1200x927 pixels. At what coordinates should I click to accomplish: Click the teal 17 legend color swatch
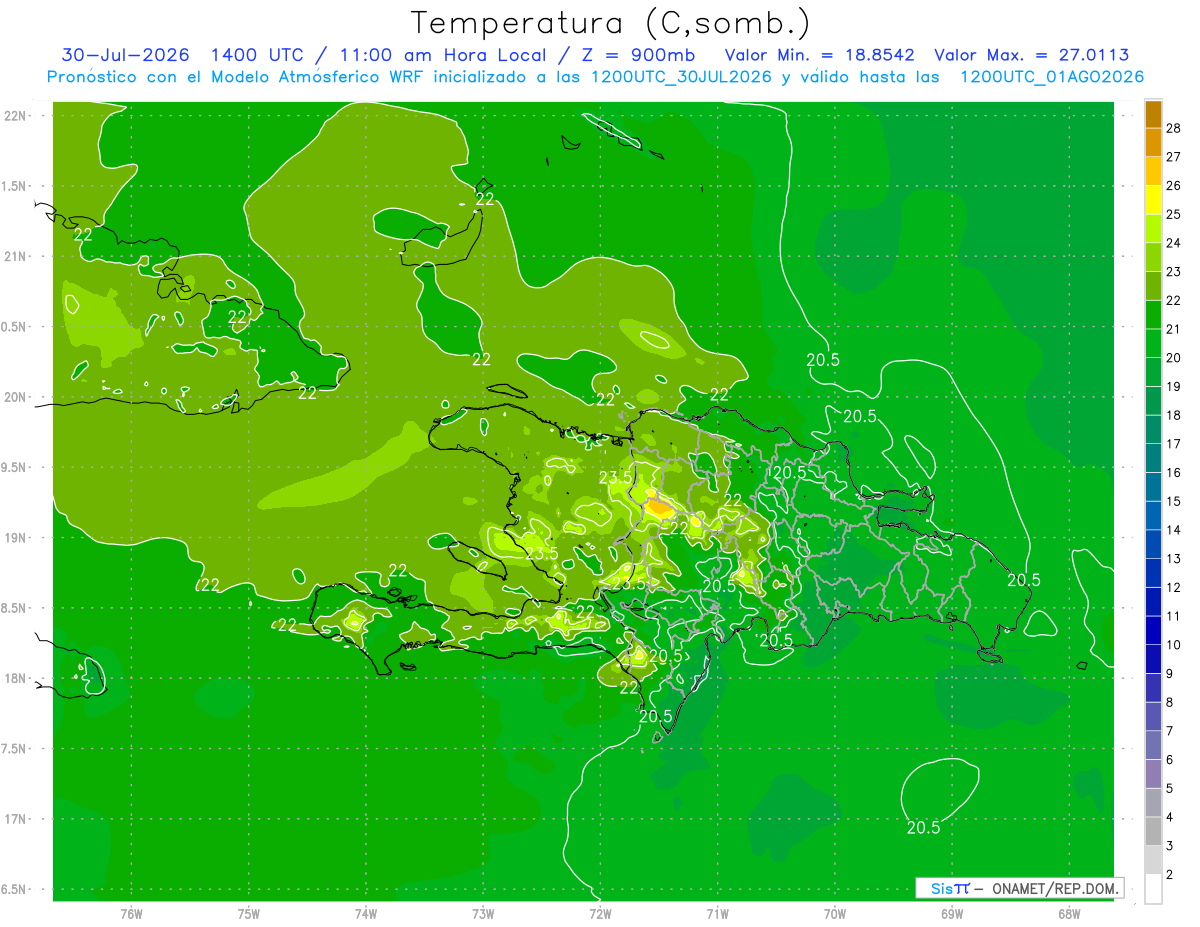pos(1153,430)
